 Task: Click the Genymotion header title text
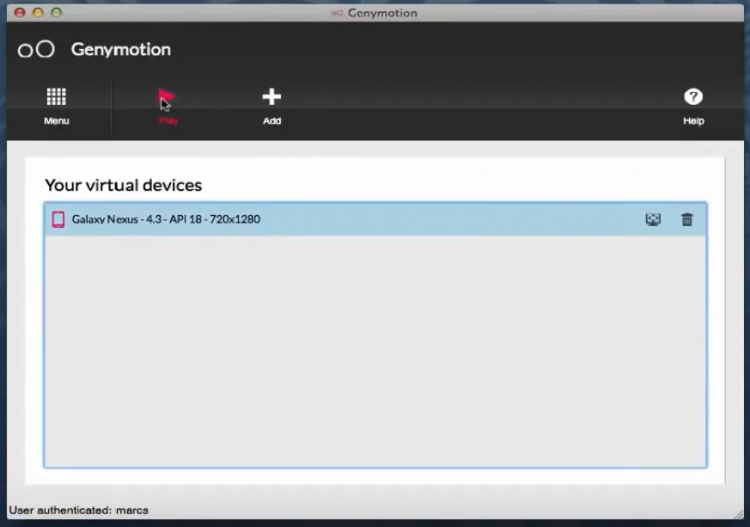tap(121, 49)
